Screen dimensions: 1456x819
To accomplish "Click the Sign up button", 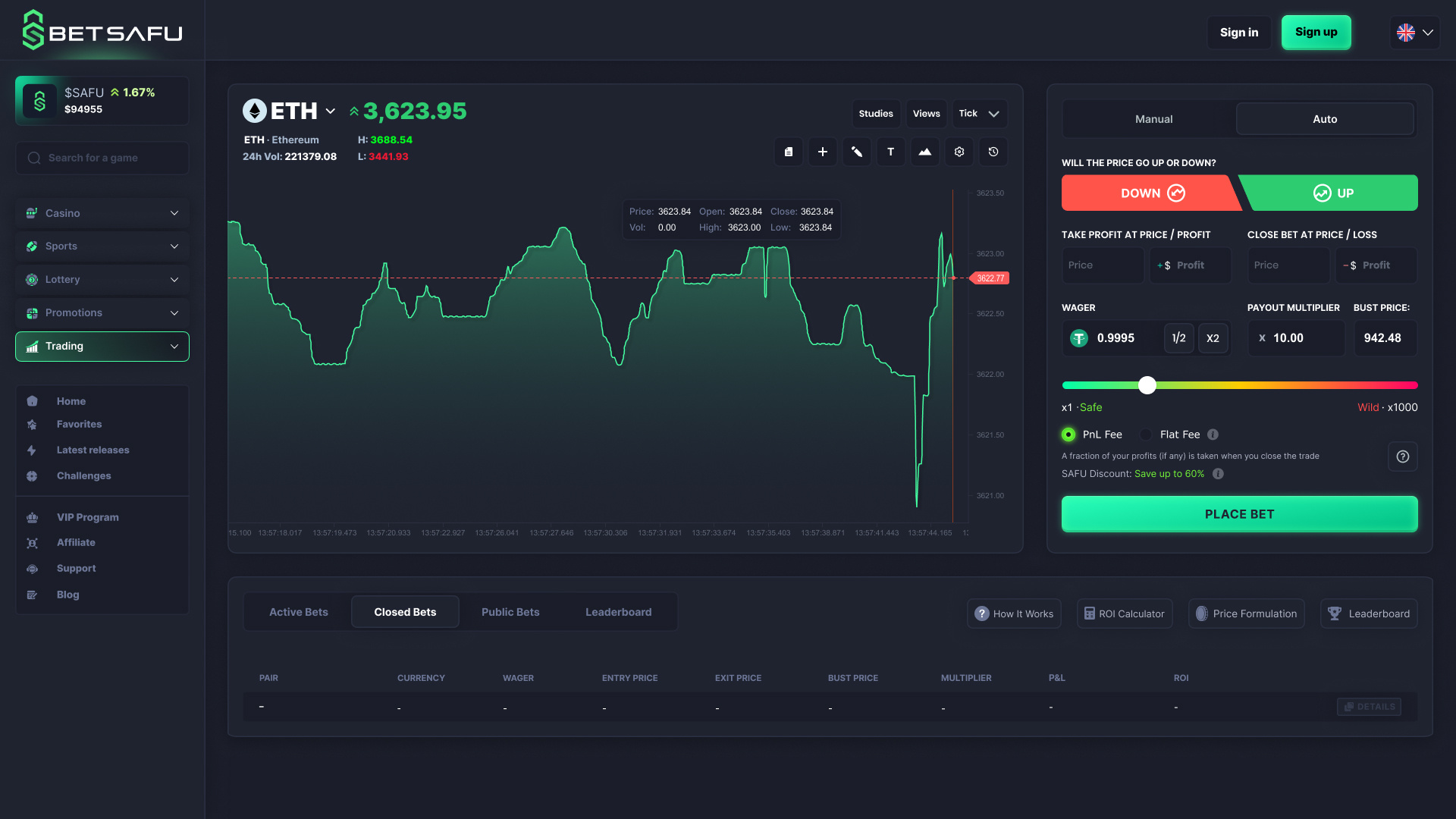I will 1316,32.
